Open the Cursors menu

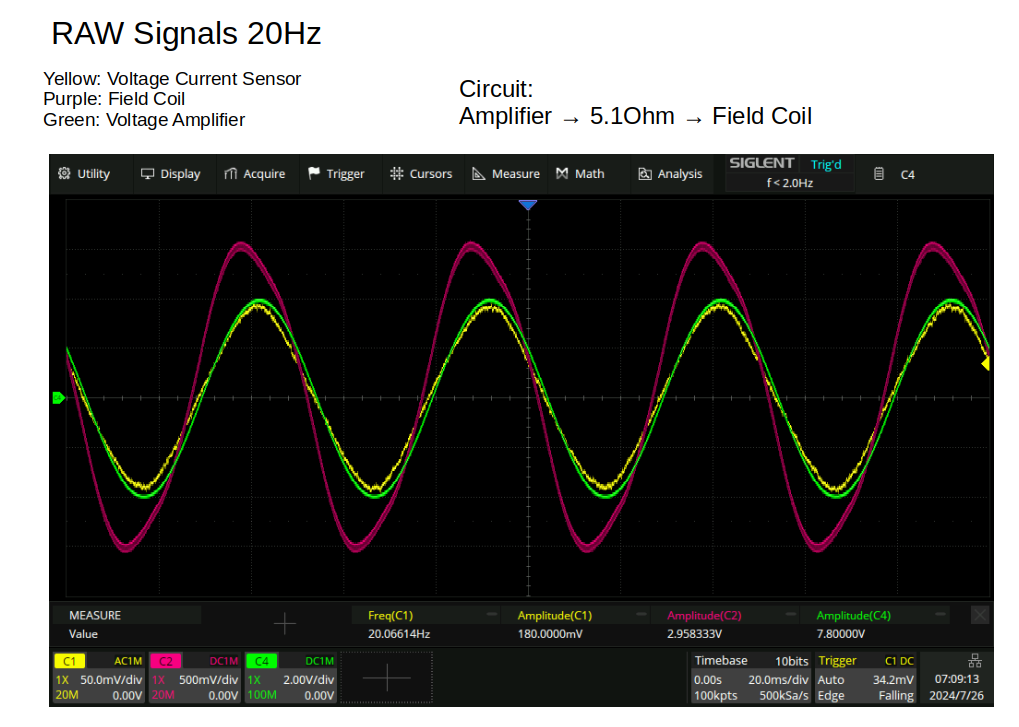point(421,174)
